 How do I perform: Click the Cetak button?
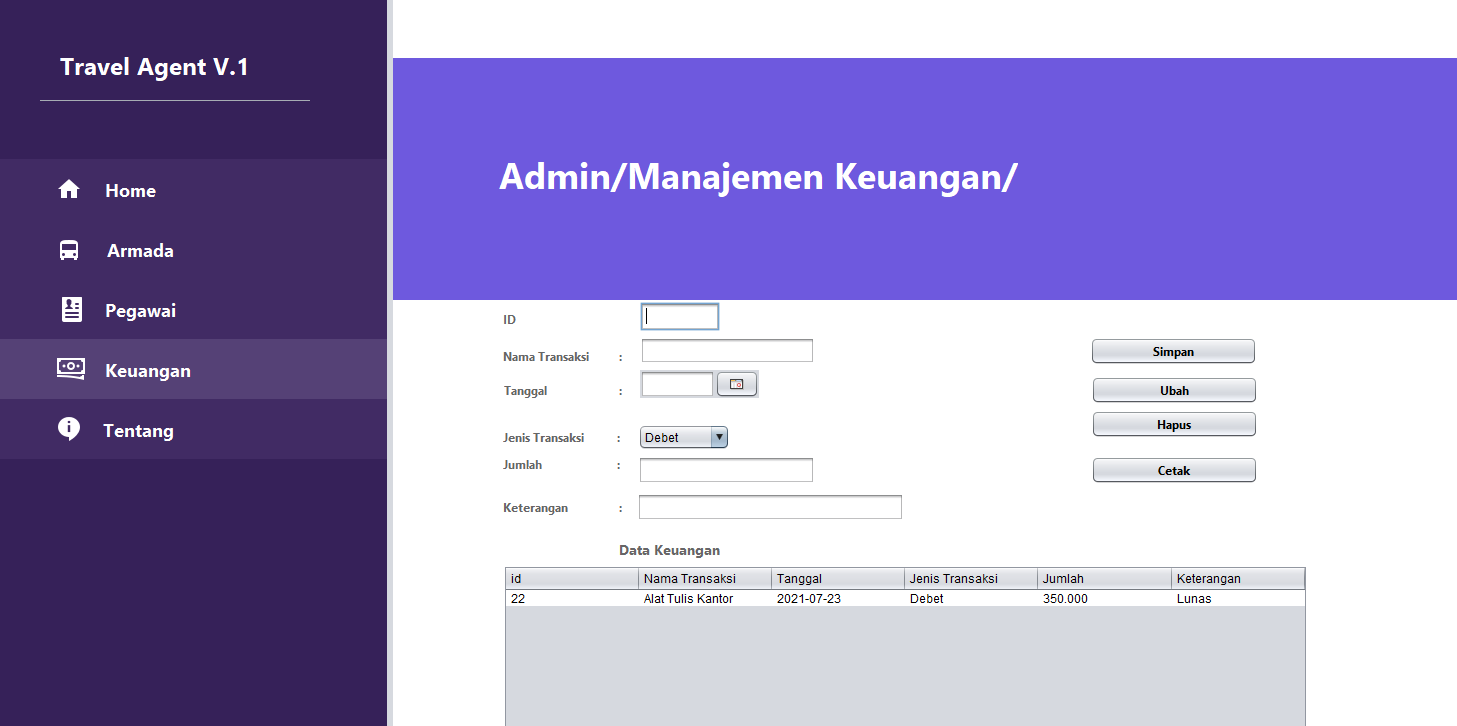point(1174,470)
